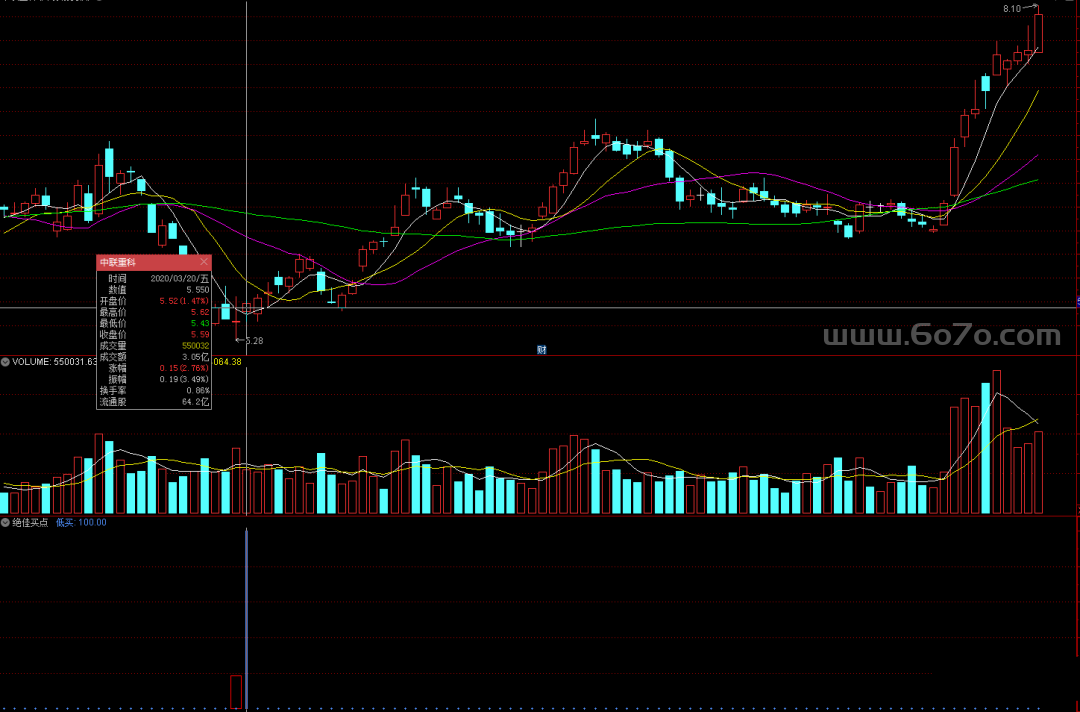Image resolution: width=1080 pixels, height=712 pixels.
Task: Click the 开盘价 row in data popup
Action: (154, 300)
